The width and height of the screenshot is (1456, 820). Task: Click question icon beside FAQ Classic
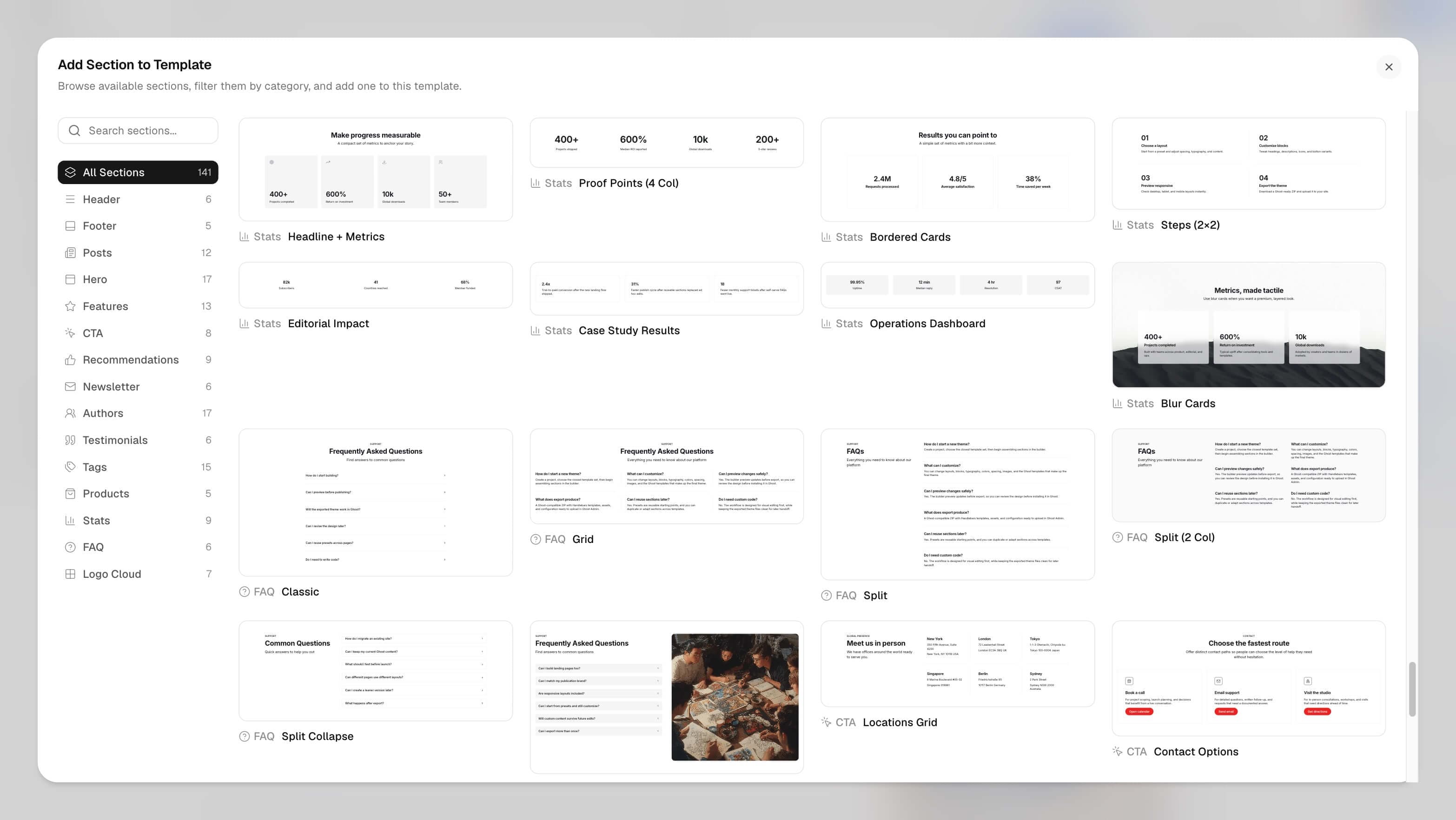pos(244,592)
